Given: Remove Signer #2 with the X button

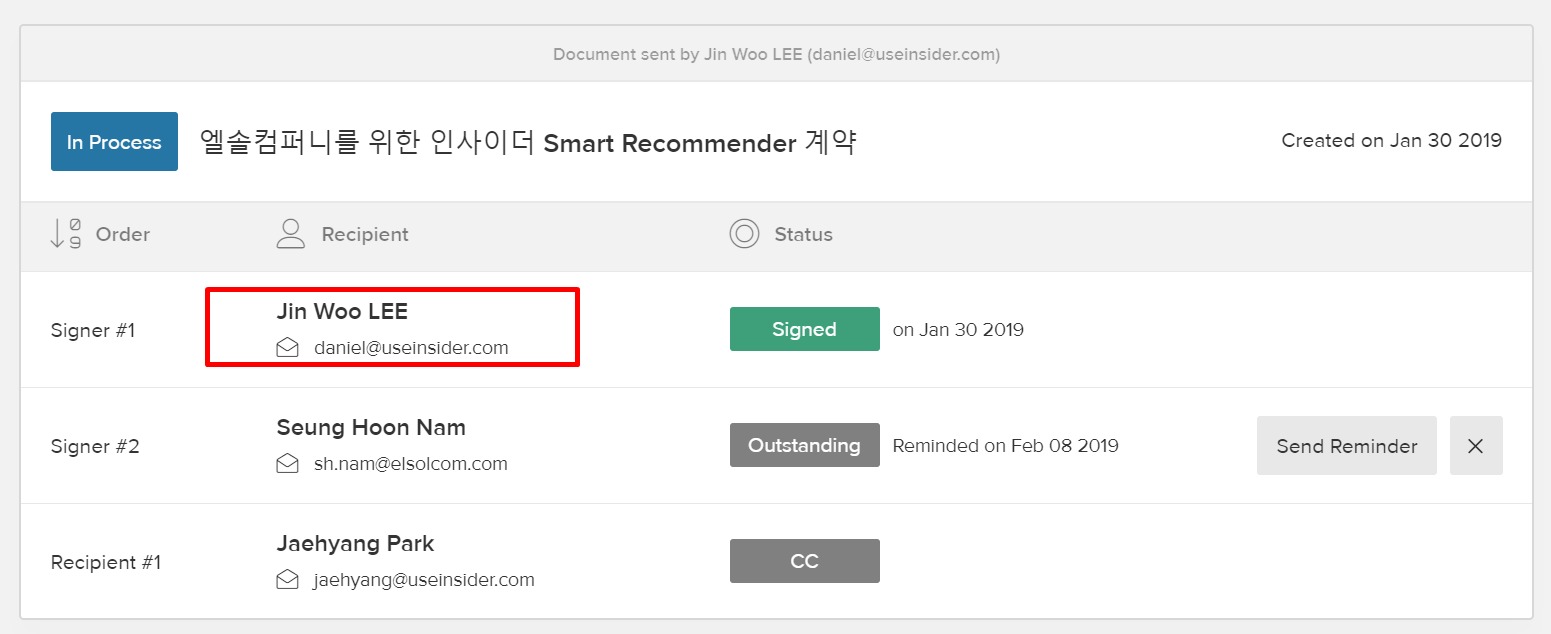Looking at the screenshot, I should [1475, 446].
